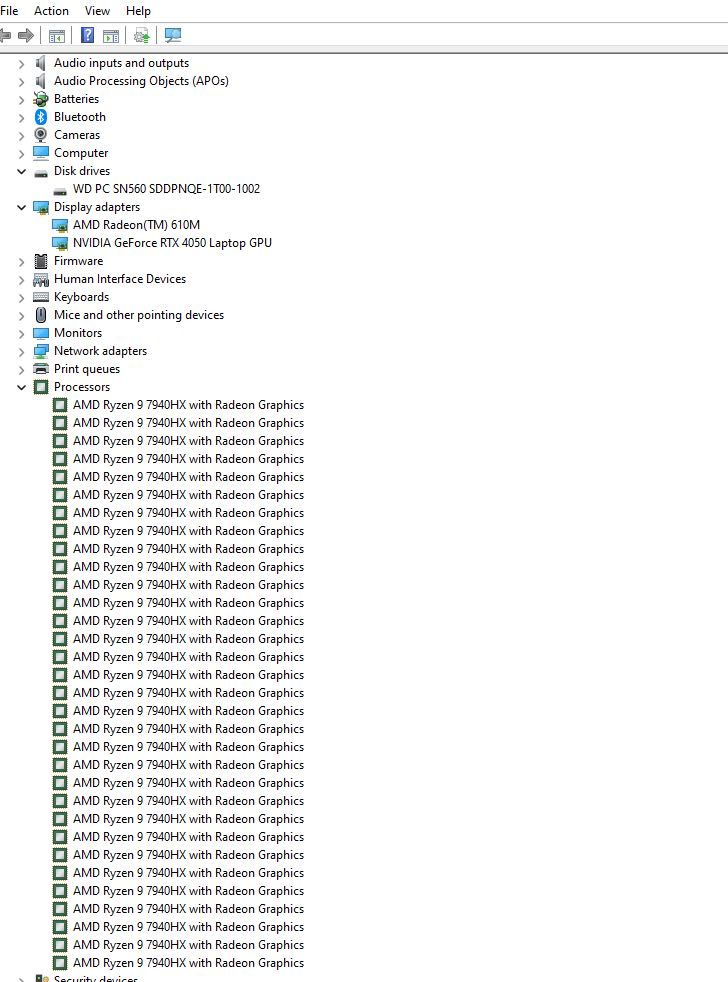Select WD PC SN560 SDDPNQE-1T00-1002 drive
The width and height of the screenshot is (728, 982).
point(166,189)
